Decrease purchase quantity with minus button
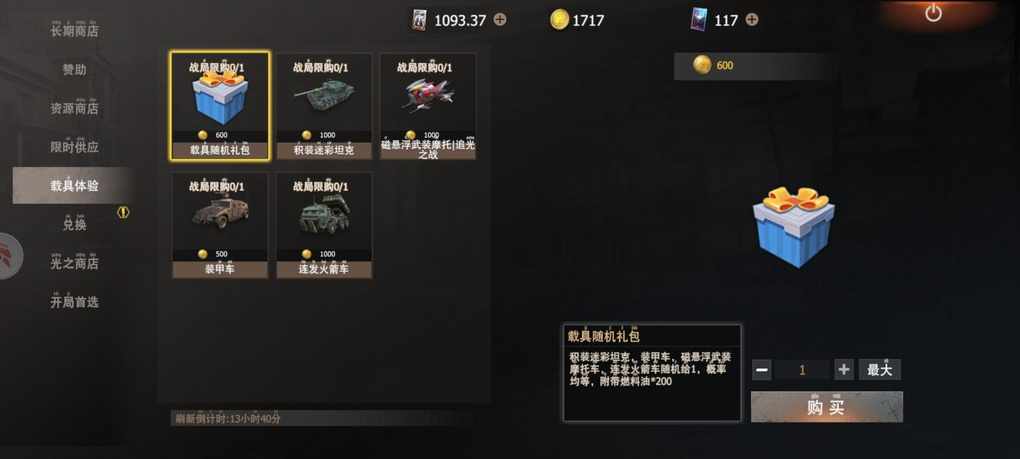Viewport: 1020px width, 459px height. pos(762,370)
